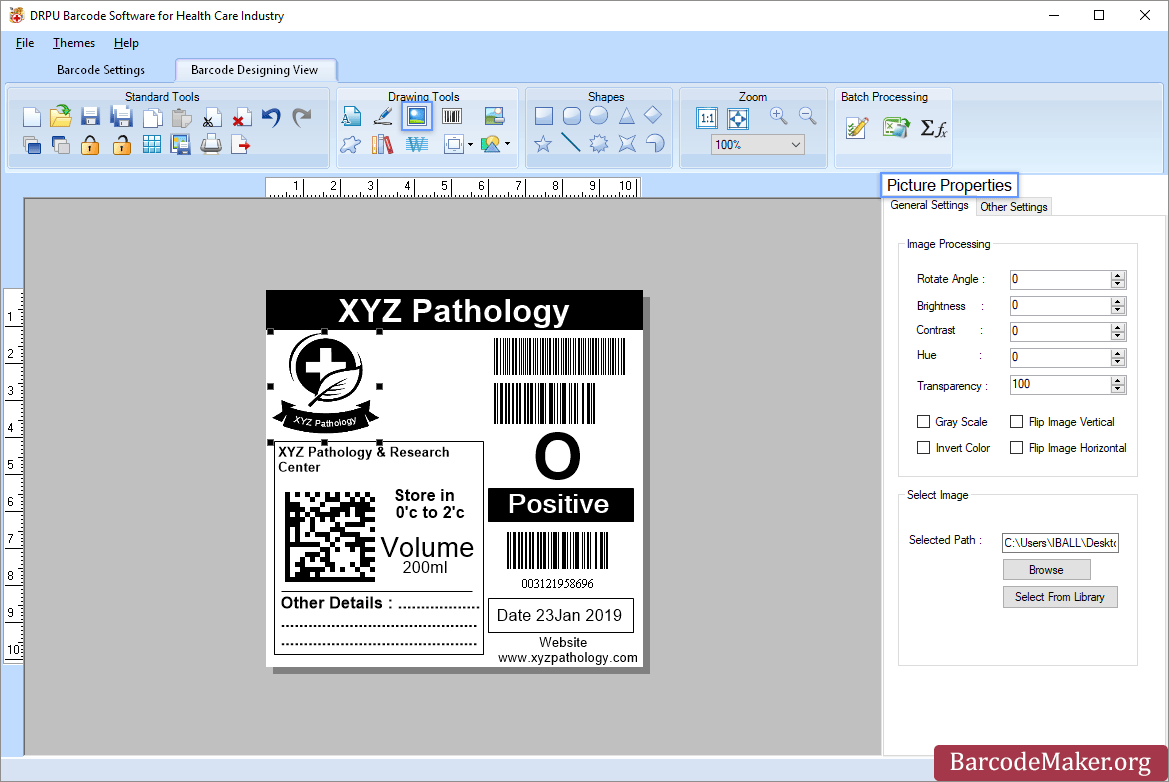Screen dimensions: 1169x782
Task: Decrease the Contrast value
Action: point(1117,335)
